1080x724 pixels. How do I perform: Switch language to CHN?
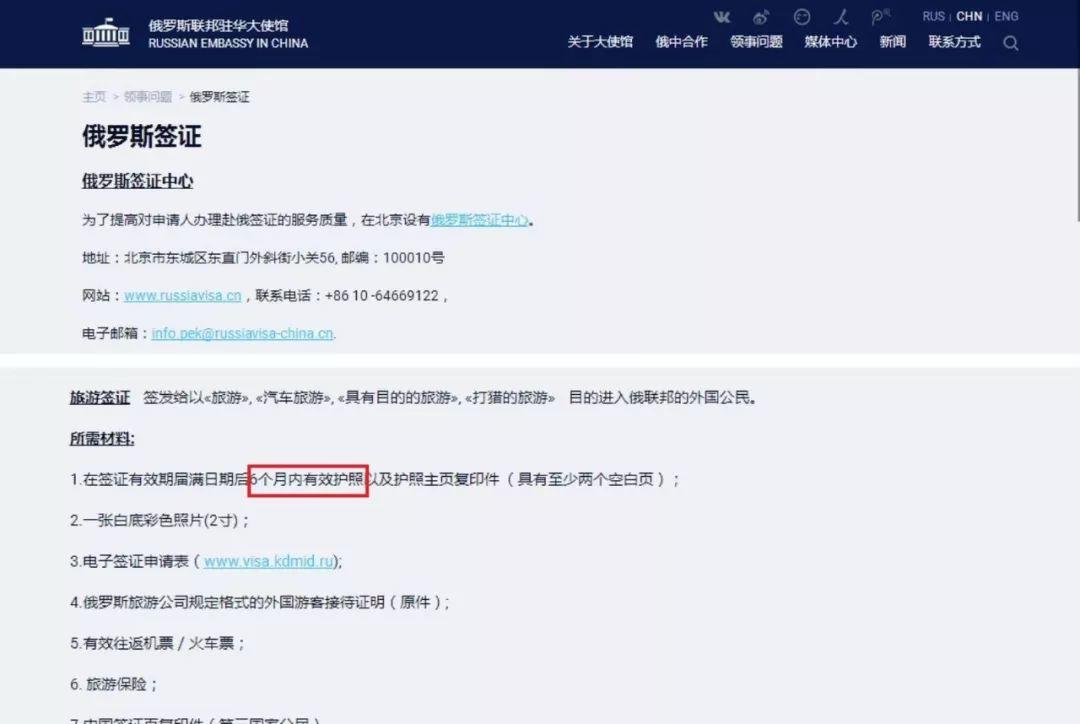[969, 17]
